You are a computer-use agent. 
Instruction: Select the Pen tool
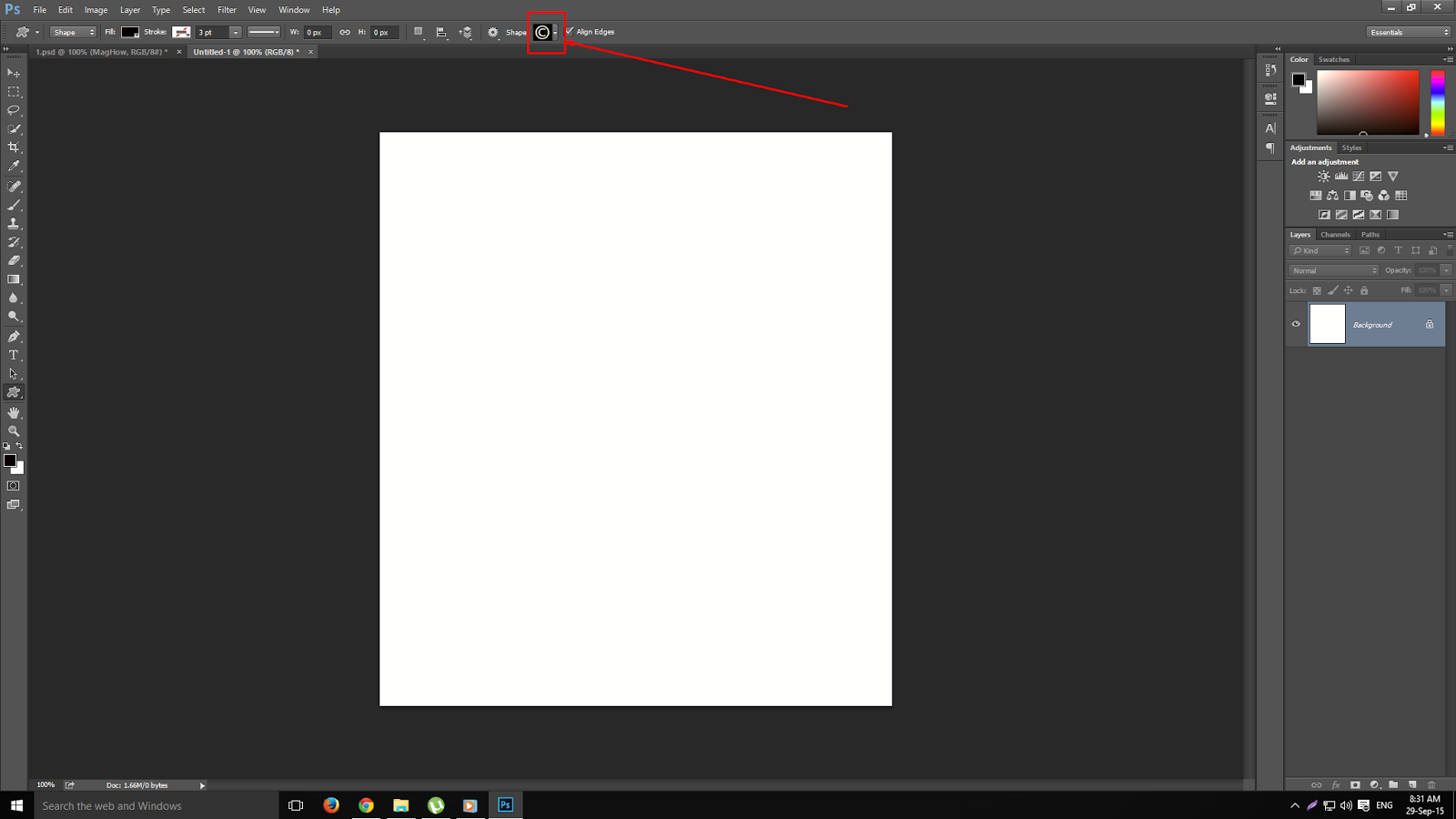[x=14, y=337]
